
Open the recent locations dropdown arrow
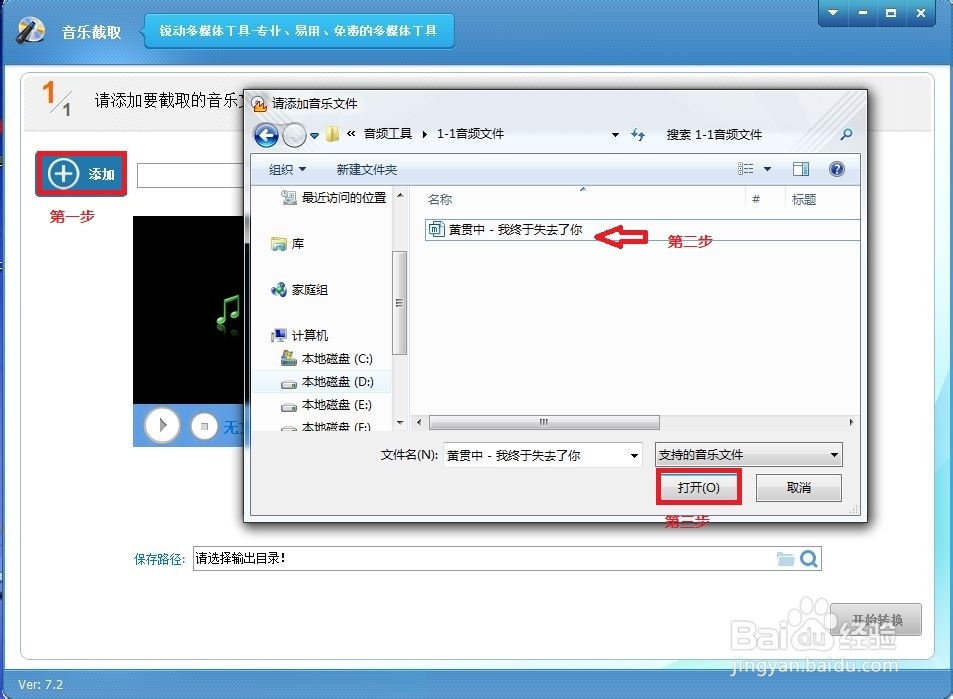pyautogui.click(x=314, y=135)
